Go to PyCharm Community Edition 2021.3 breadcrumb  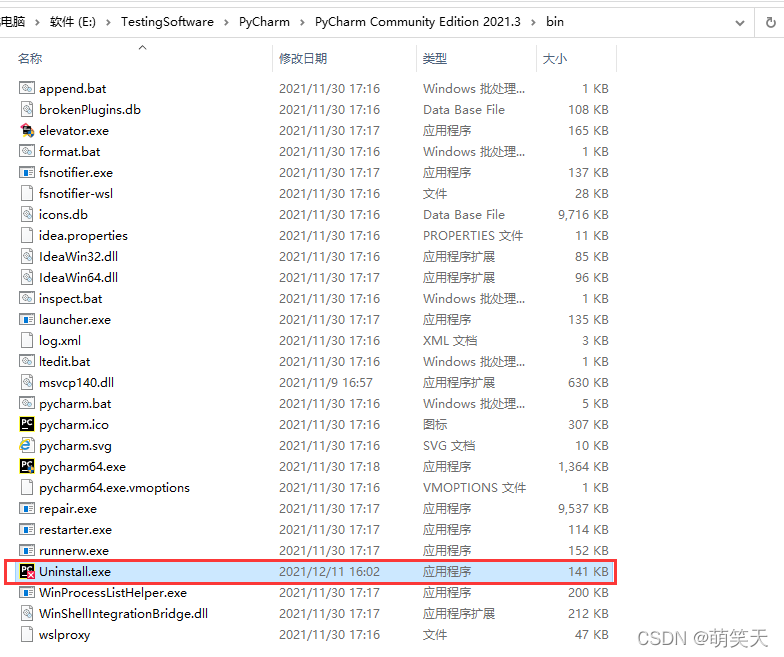point(418,22)
